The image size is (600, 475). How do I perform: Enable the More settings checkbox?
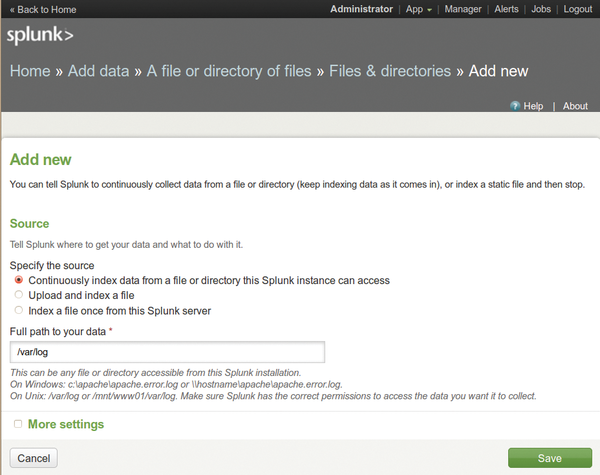coord(18,424)
